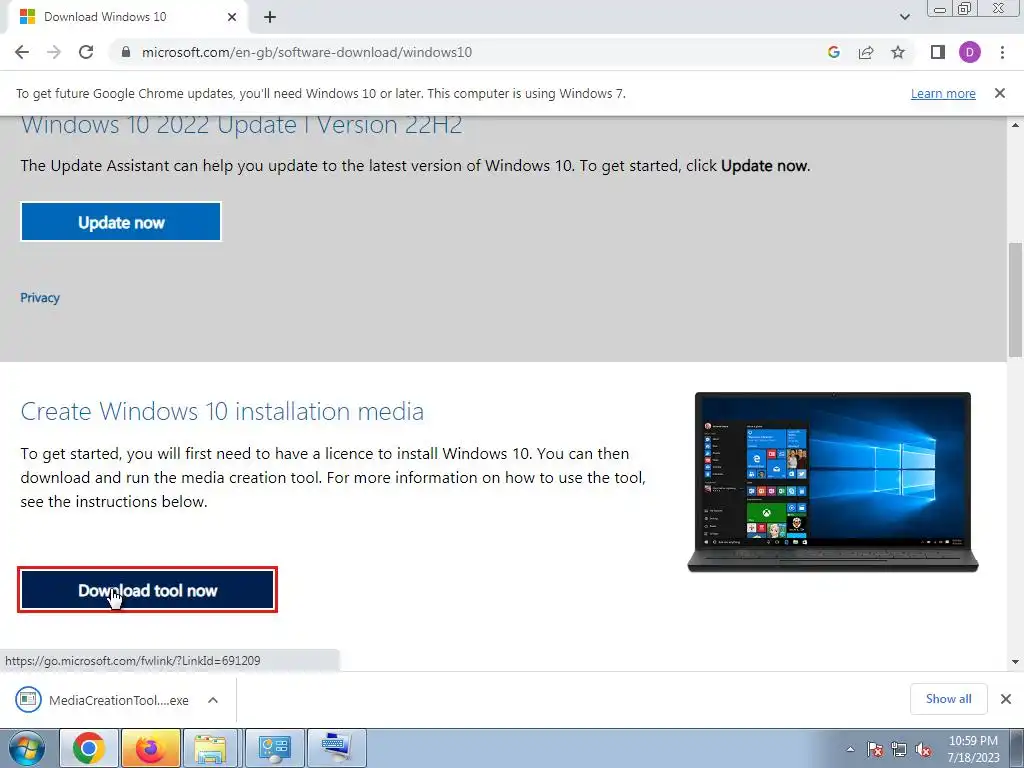
Task: View site information via the padlock icon
Action: pyautogui.click(x=125, y=52)
